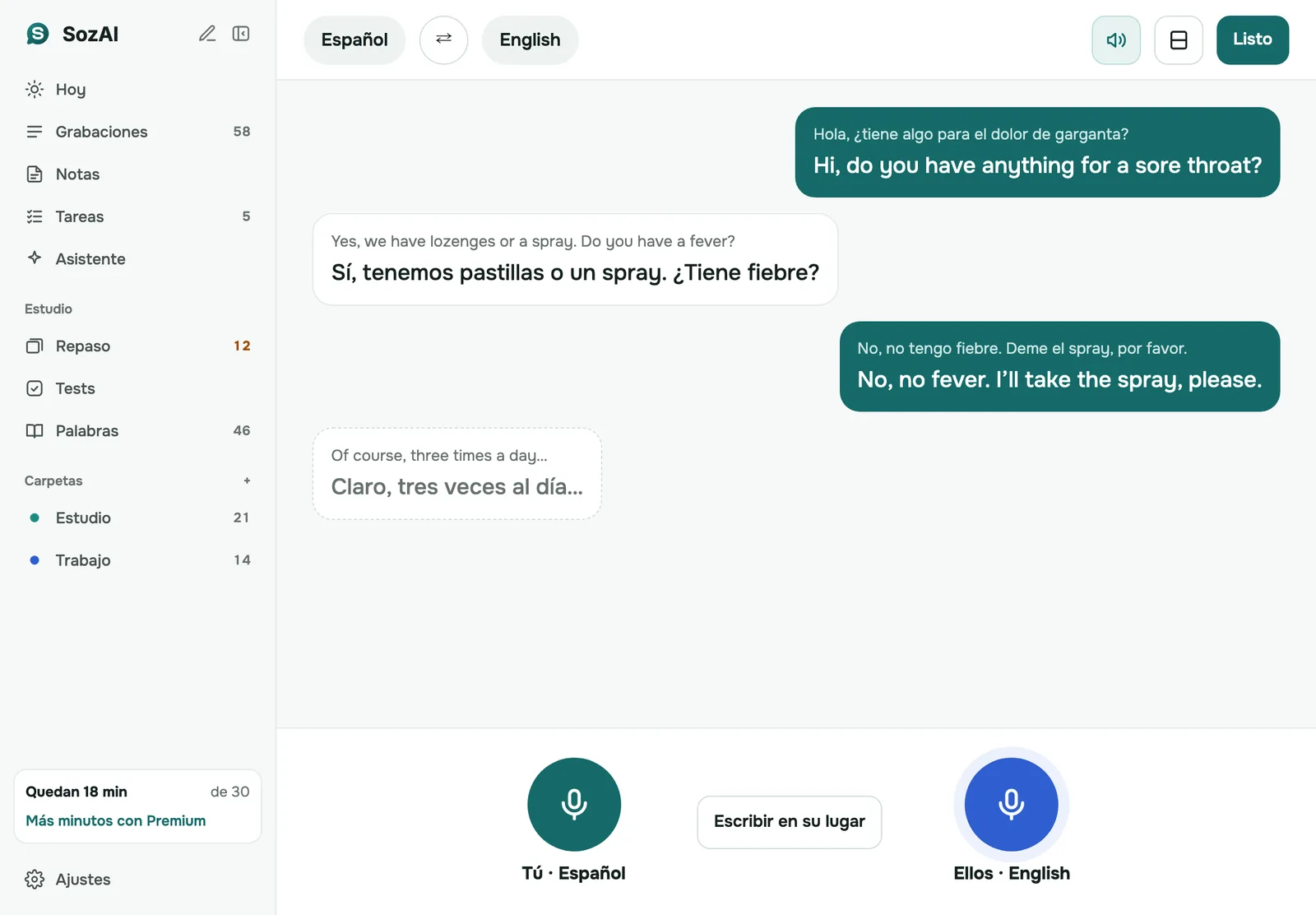Open target language English selector
Viewport: 1316px width, 915px height.
530,39
